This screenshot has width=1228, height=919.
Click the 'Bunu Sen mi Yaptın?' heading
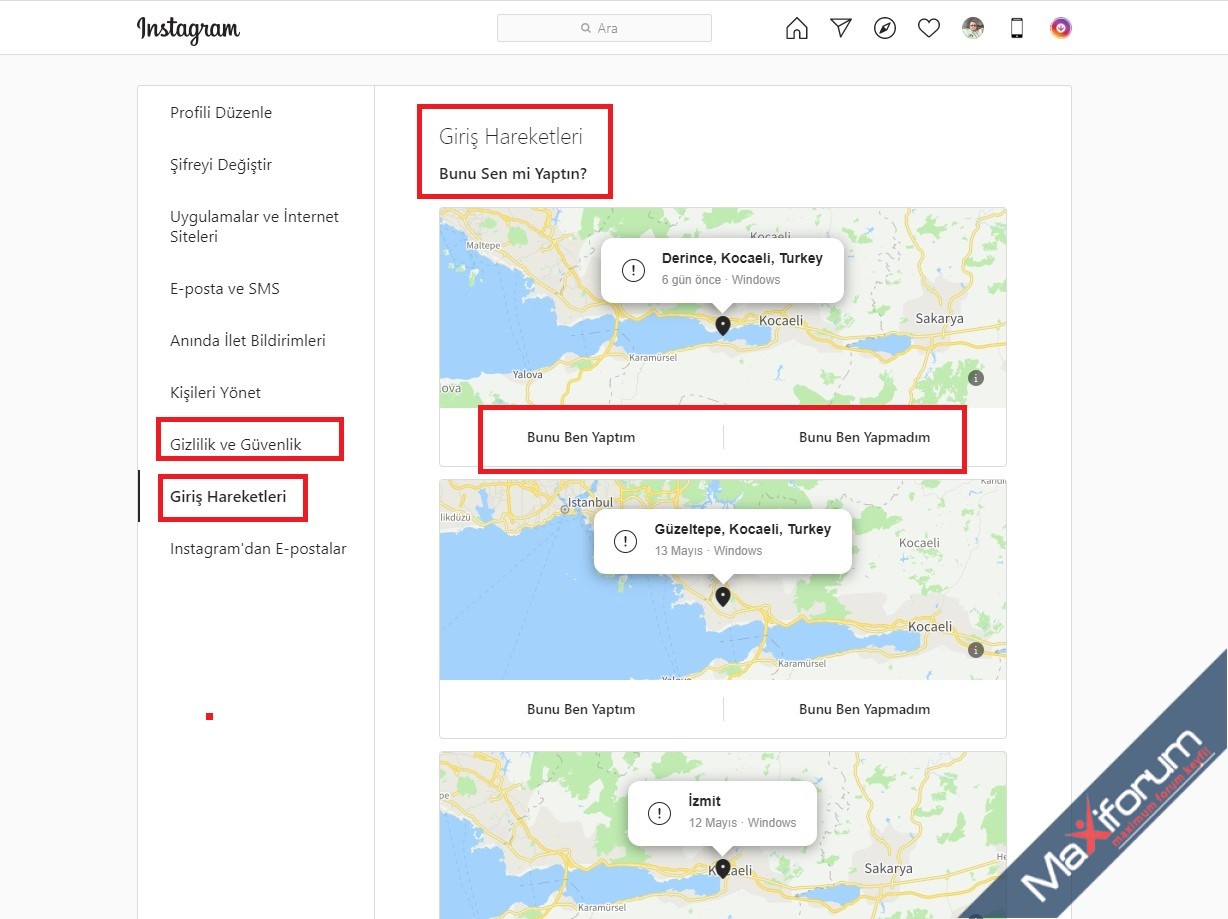click(x=513, y=174)
